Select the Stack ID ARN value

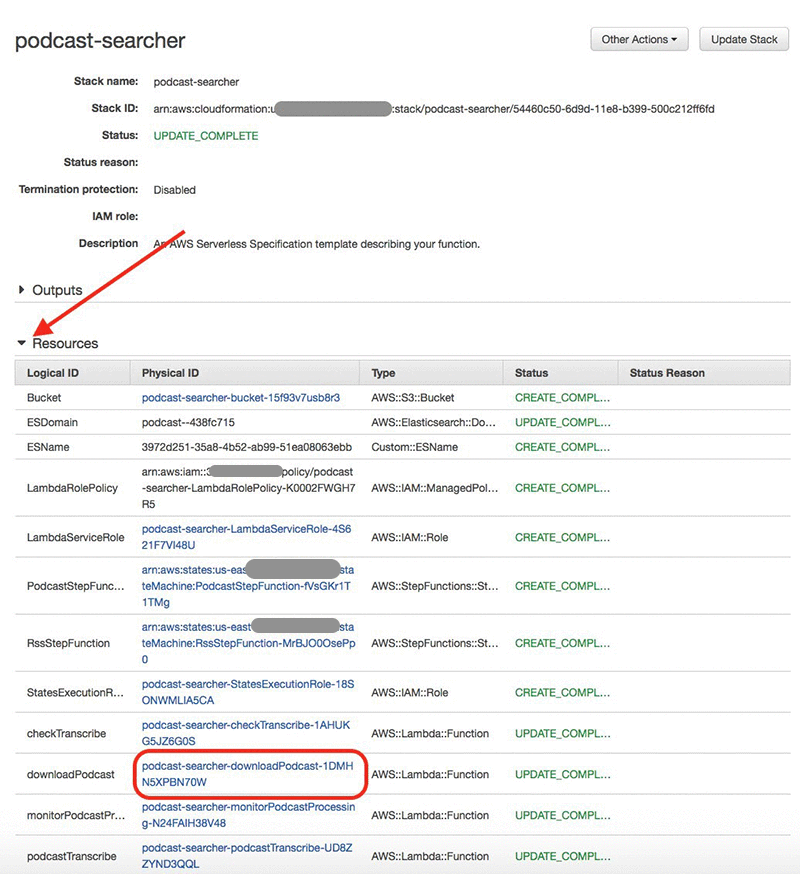(434, 109)
